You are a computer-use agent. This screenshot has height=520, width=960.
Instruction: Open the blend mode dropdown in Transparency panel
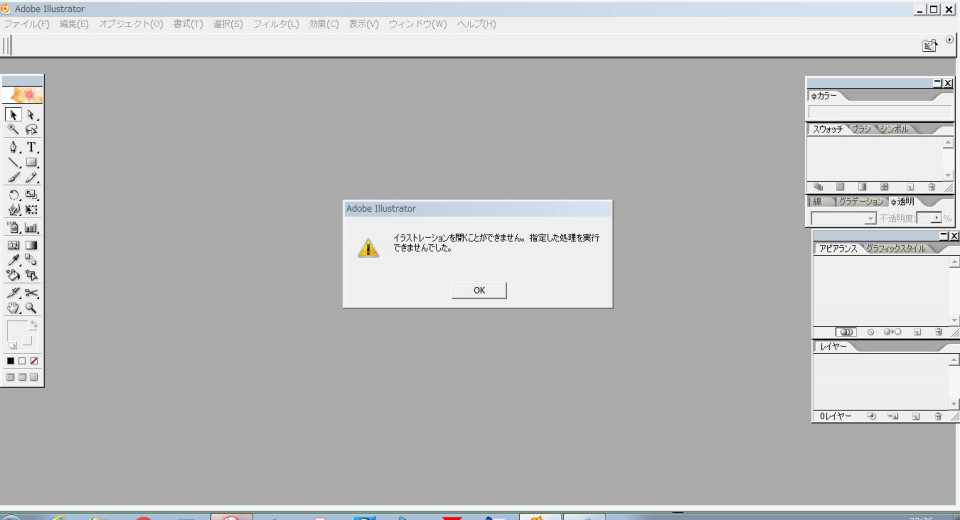[870, 218]
